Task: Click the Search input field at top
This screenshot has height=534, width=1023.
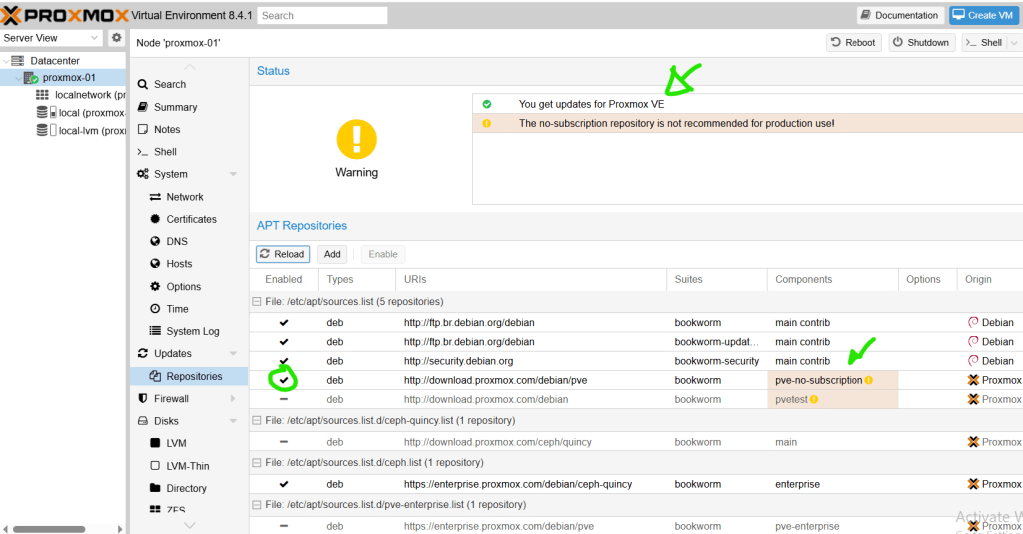Action: click(x=322, y=15)
